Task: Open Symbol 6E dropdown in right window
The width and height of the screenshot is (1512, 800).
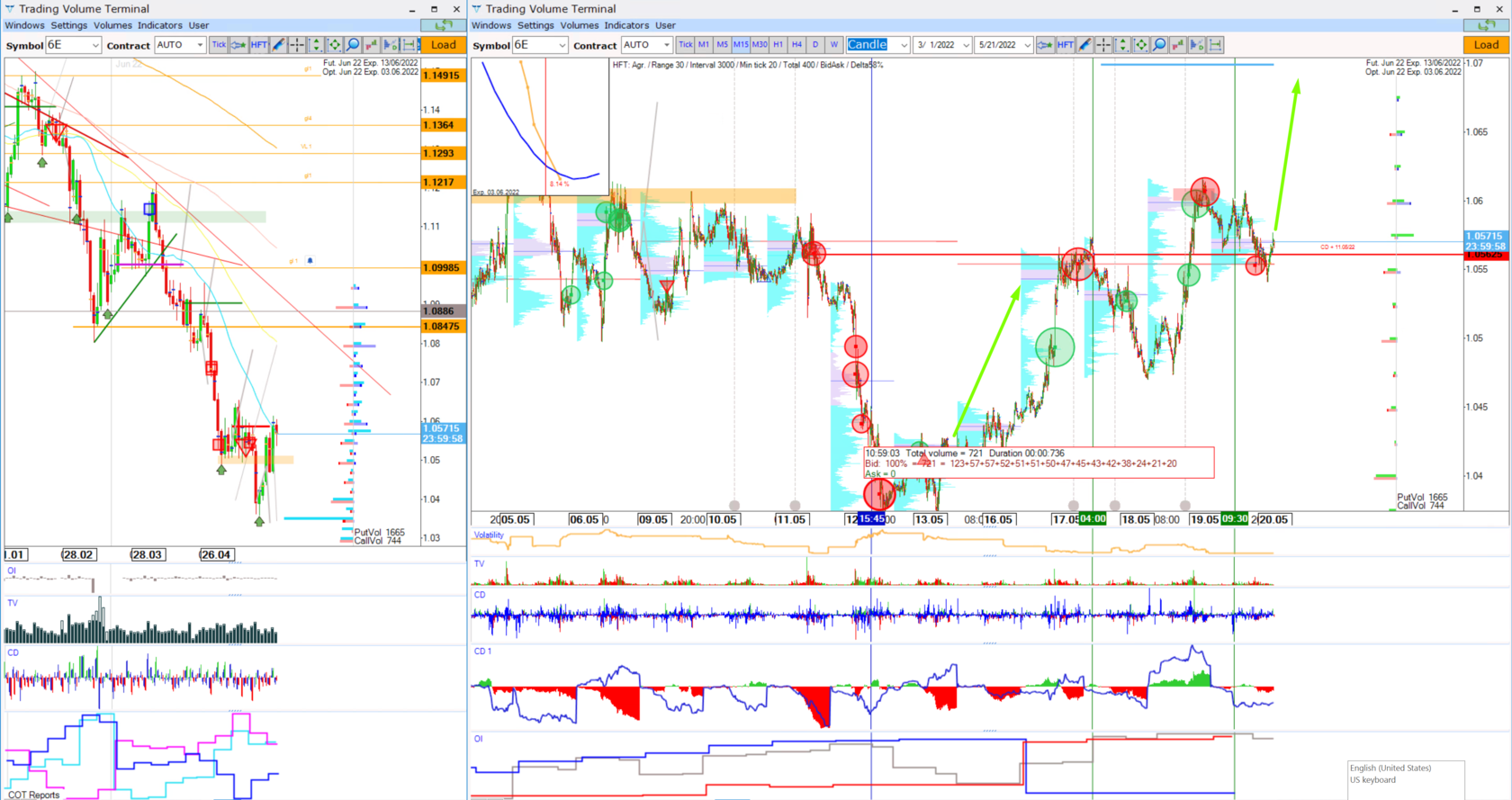Action: click(x=540, y=45)
